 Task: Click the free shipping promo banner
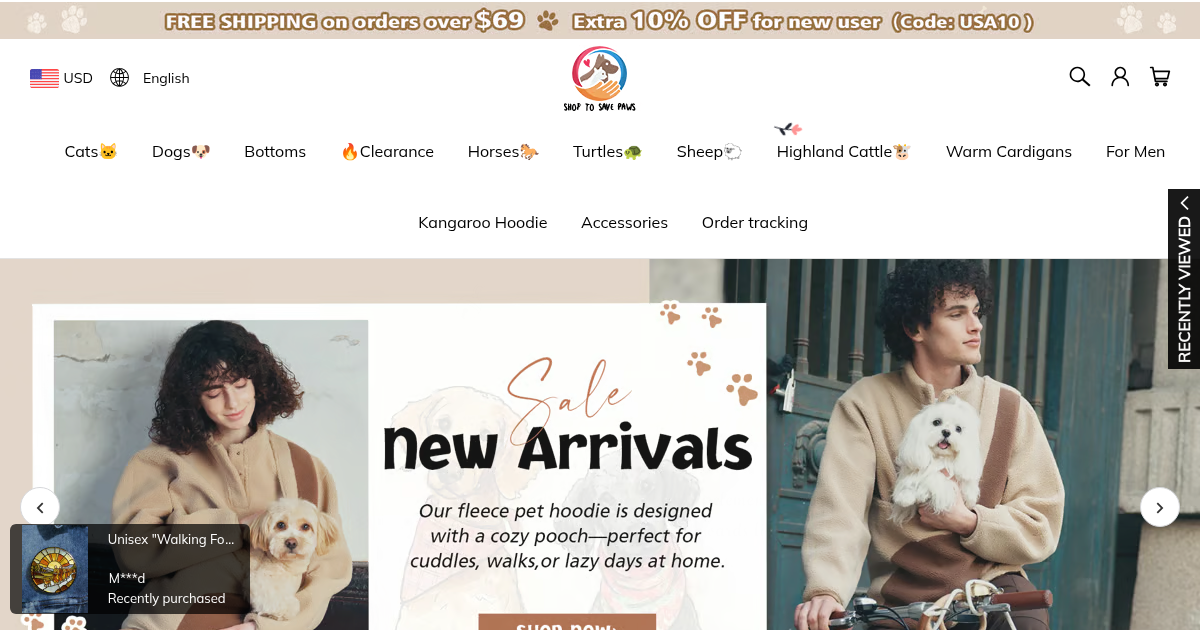pos(600,20)
